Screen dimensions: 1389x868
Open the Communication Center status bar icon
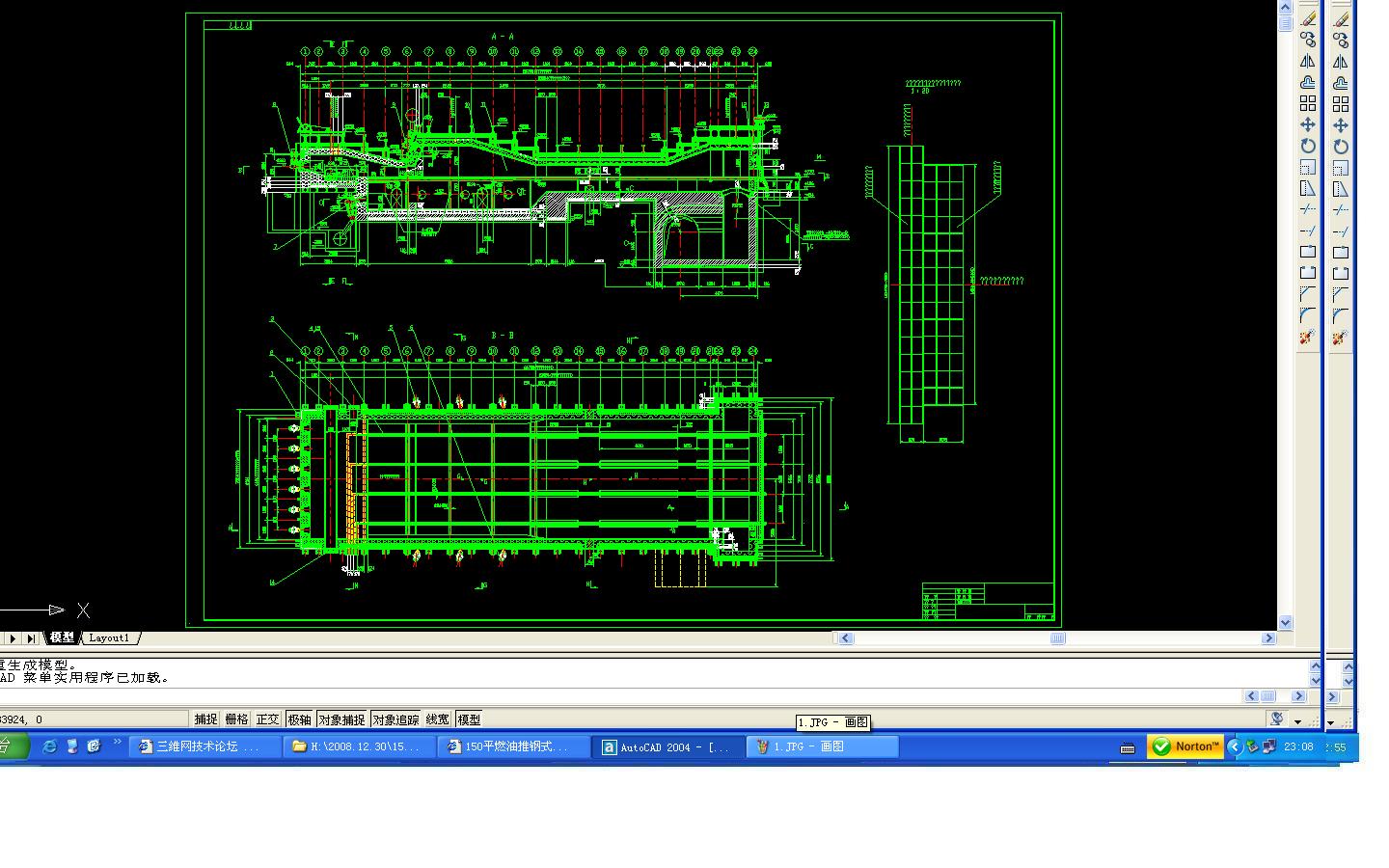point(1277,719)
